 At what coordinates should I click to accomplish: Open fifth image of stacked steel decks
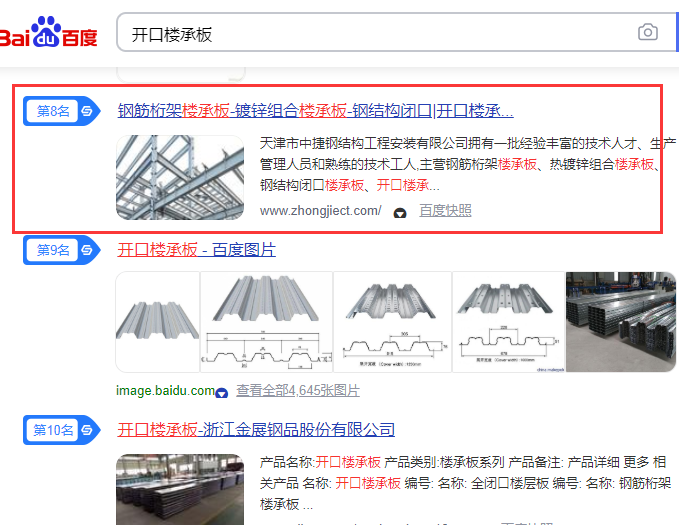pyautogui.click(x=621, y=322)
